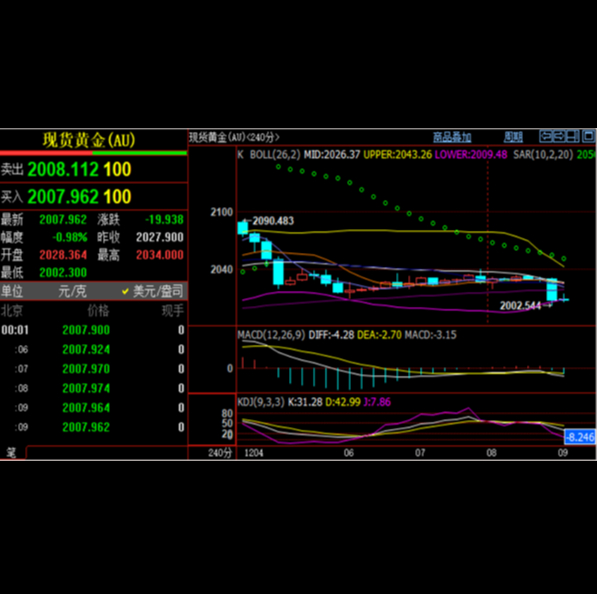
Task: Open the 周期 period selector
Action: tap(513, 137)
